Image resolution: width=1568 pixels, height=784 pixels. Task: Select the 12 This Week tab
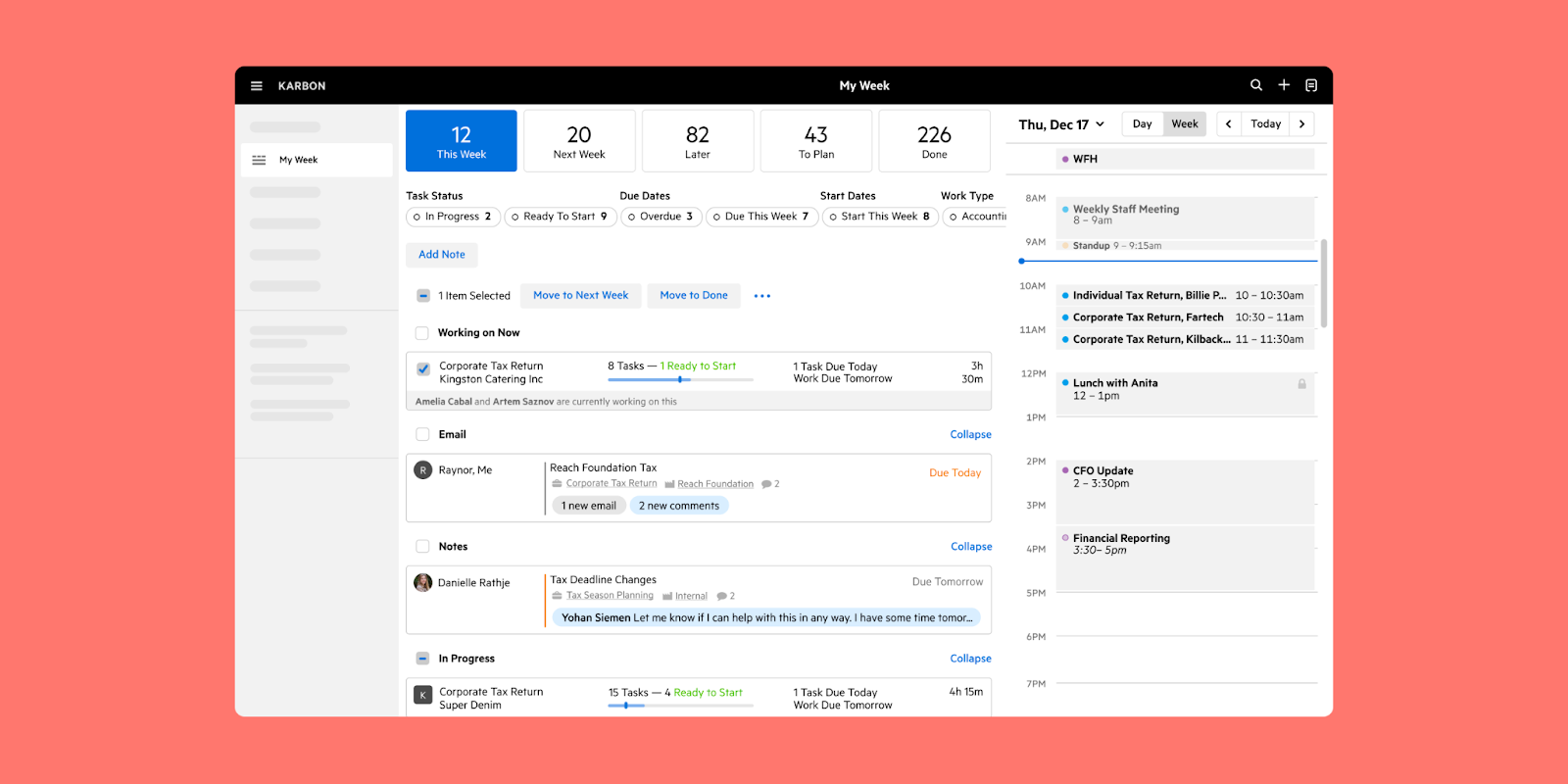tap(462, 141)
